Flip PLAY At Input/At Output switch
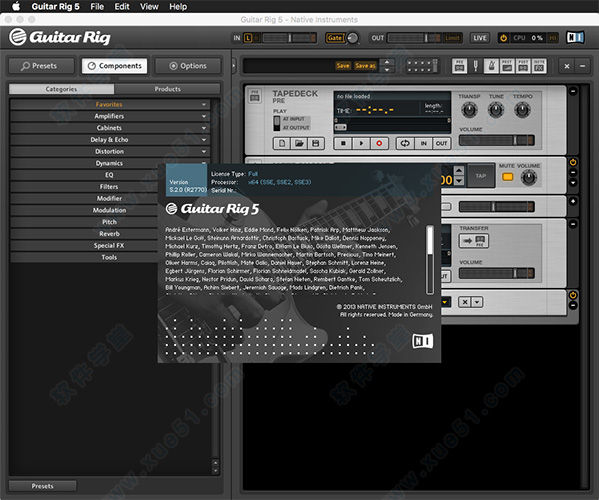 pos(277,123)
